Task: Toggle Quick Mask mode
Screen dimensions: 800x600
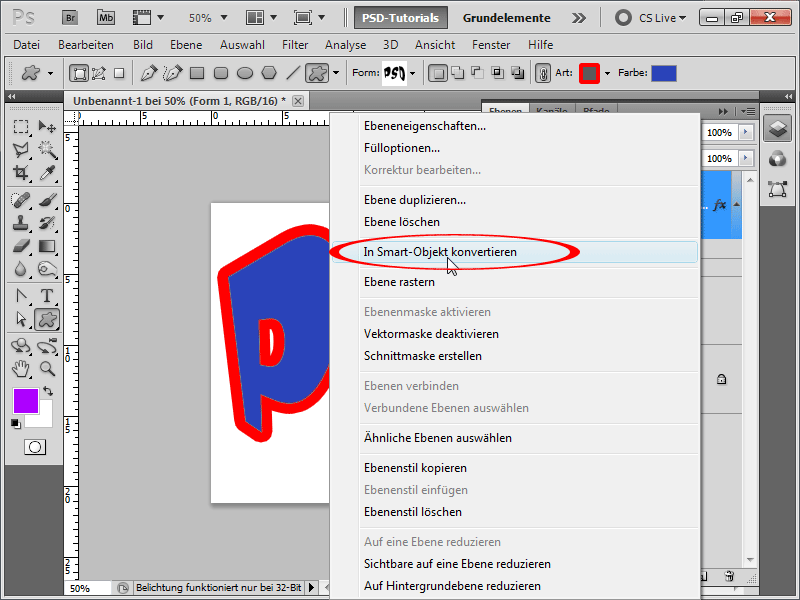Action: (35, 447)
